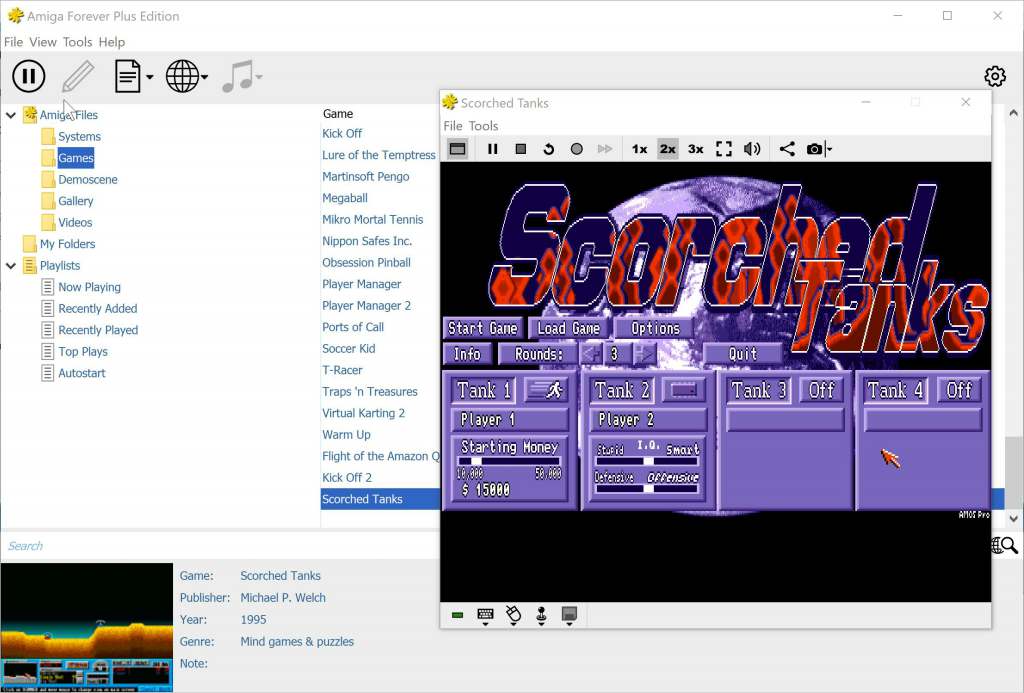Image resolution: width=1024 pixels, height=693 pixels.
Task: Open the Top Plays playlist
Action: (x=83, y=352)
